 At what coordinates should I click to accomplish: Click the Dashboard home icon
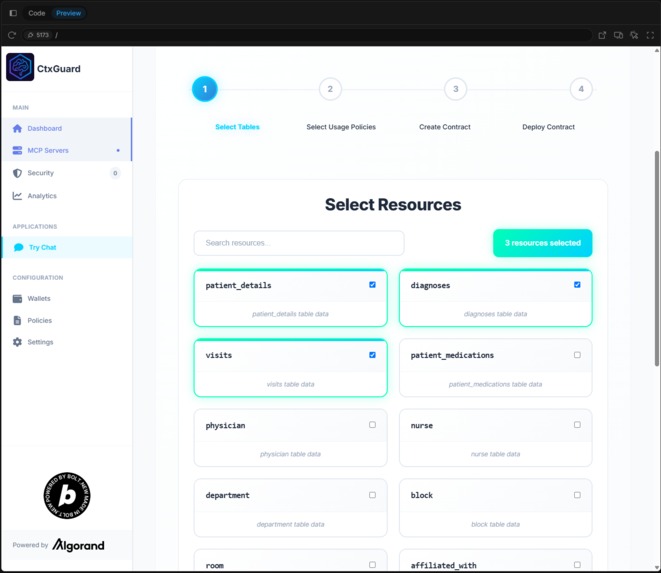pos(17,128)
